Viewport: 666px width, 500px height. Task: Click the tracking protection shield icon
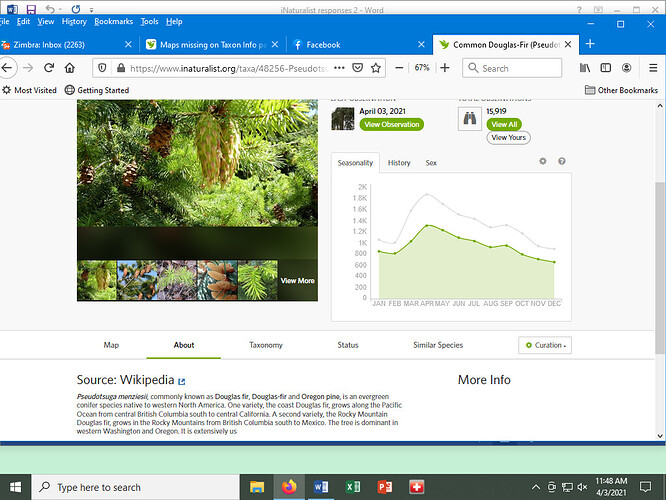[x=102, y=68]
